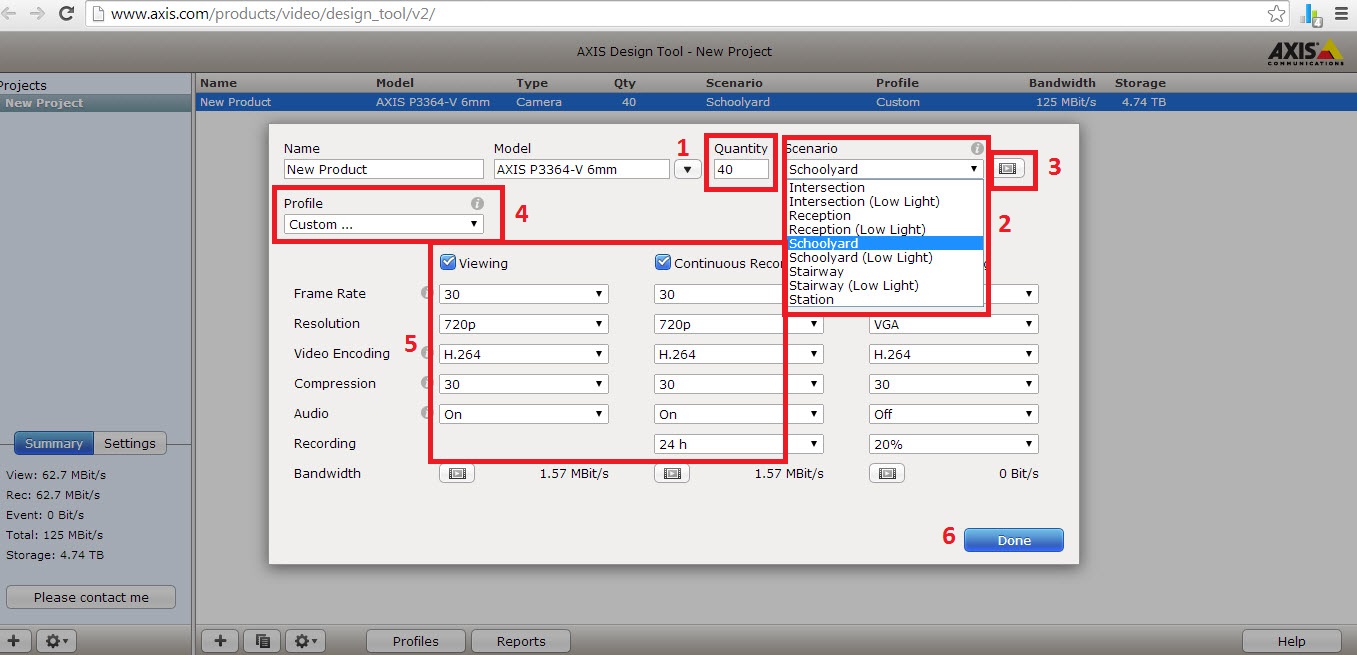Go back using the browser back arrow

click(9, 14)
